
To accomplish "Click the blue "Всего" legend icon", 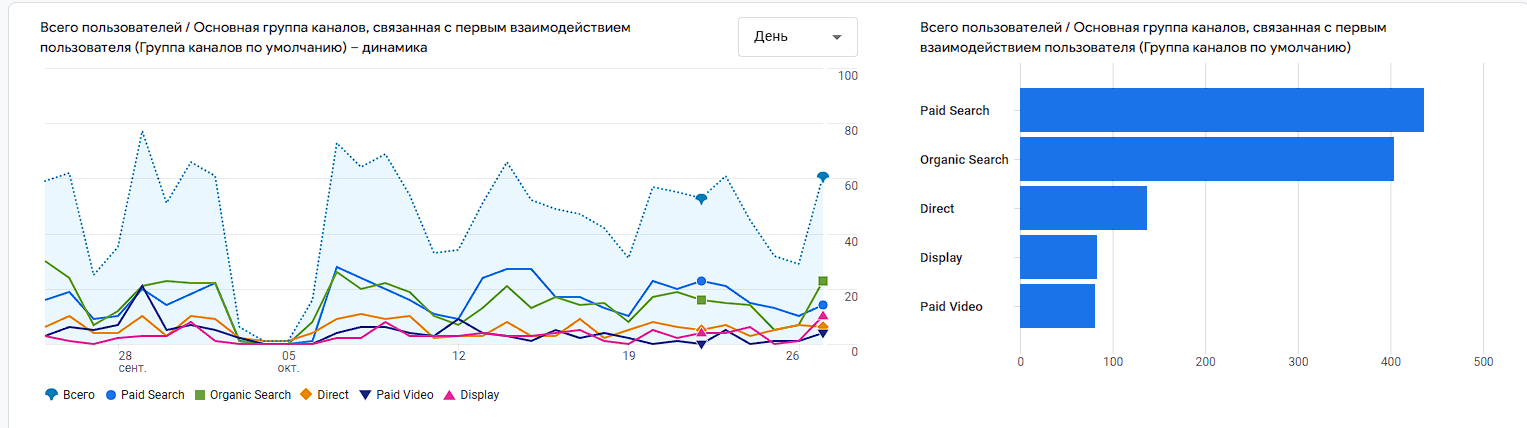I will [51, 395].
